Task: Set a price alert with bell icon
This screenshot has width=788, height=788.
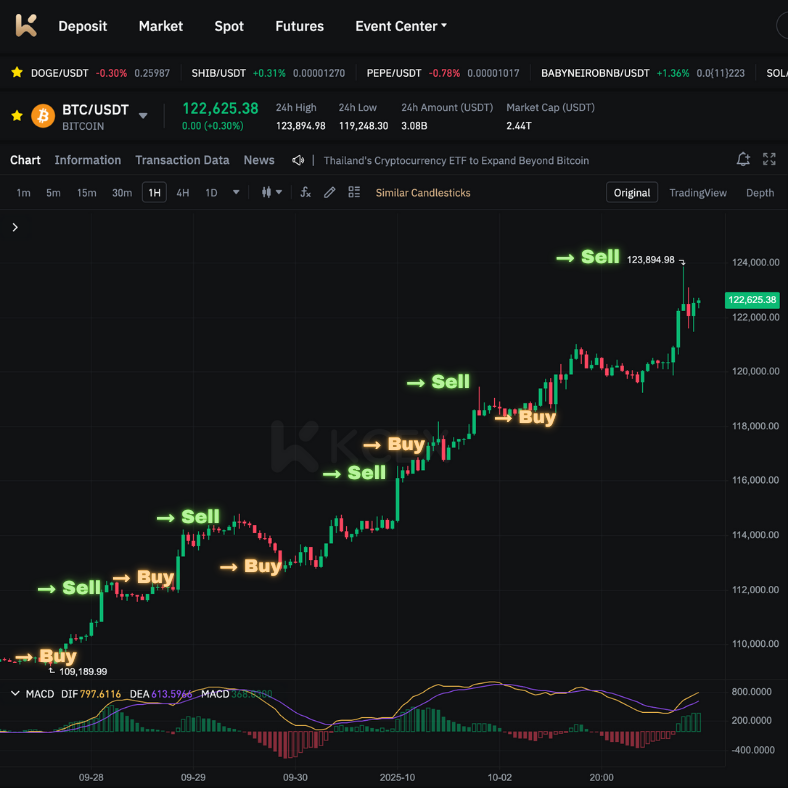Action: pos(743,160)
